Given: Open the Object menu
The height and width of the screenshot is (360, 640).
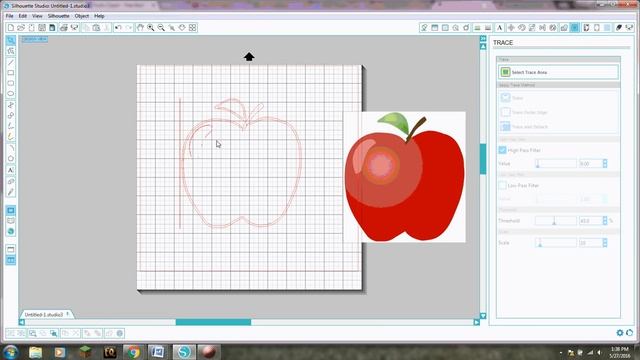Looking at the screenshot, I should [82, 16].
